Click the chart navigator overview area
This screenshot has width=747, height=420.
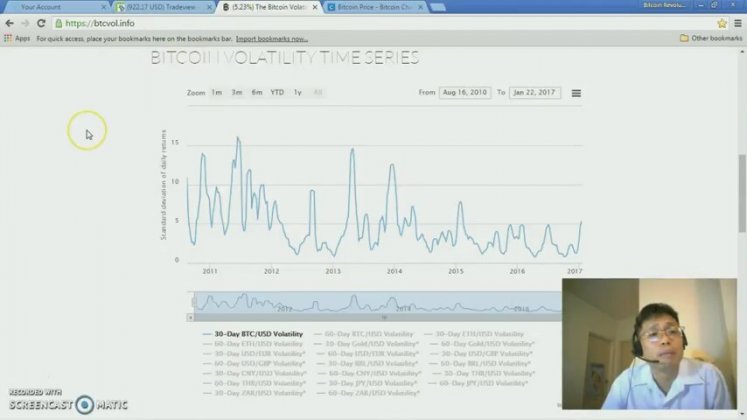[378, 302]
